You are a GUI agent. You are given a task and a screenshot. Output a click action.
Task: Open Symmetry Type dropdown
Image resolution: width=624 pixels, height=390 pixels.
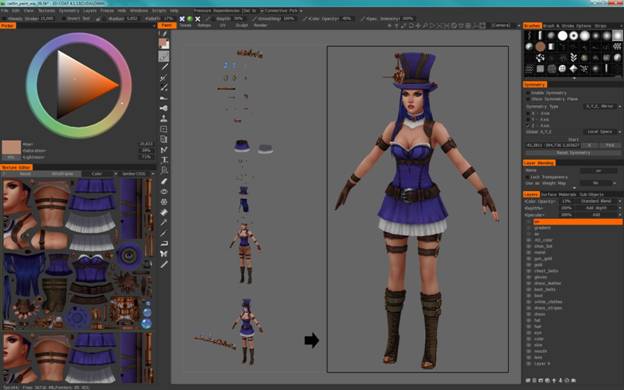602,107
